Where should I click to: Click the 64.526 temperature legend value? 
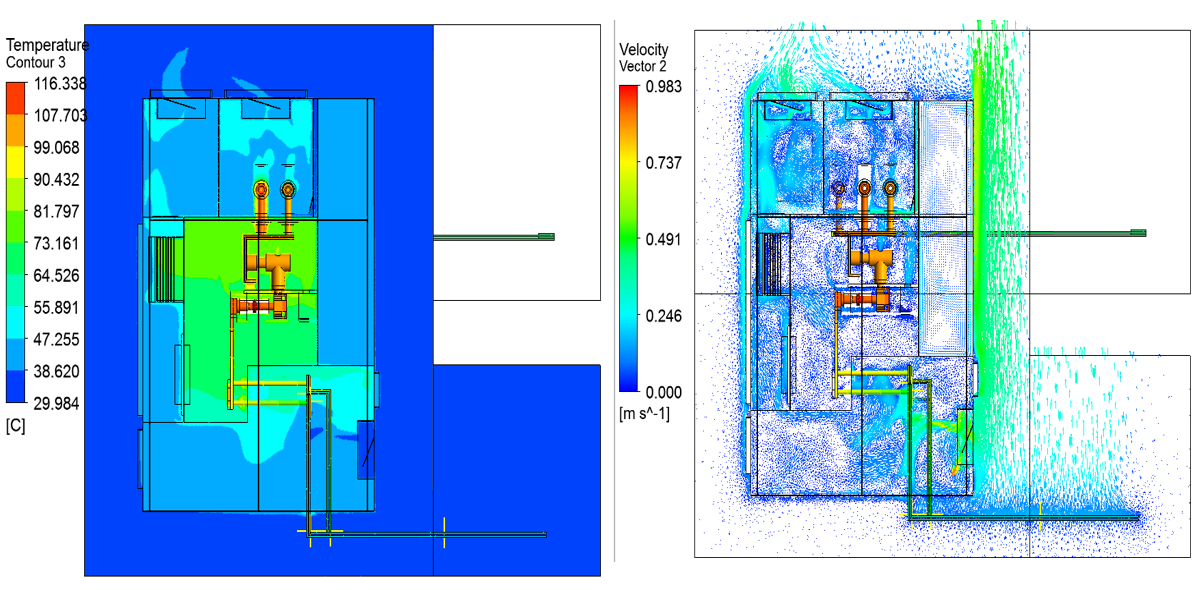(x=55, y=275)
